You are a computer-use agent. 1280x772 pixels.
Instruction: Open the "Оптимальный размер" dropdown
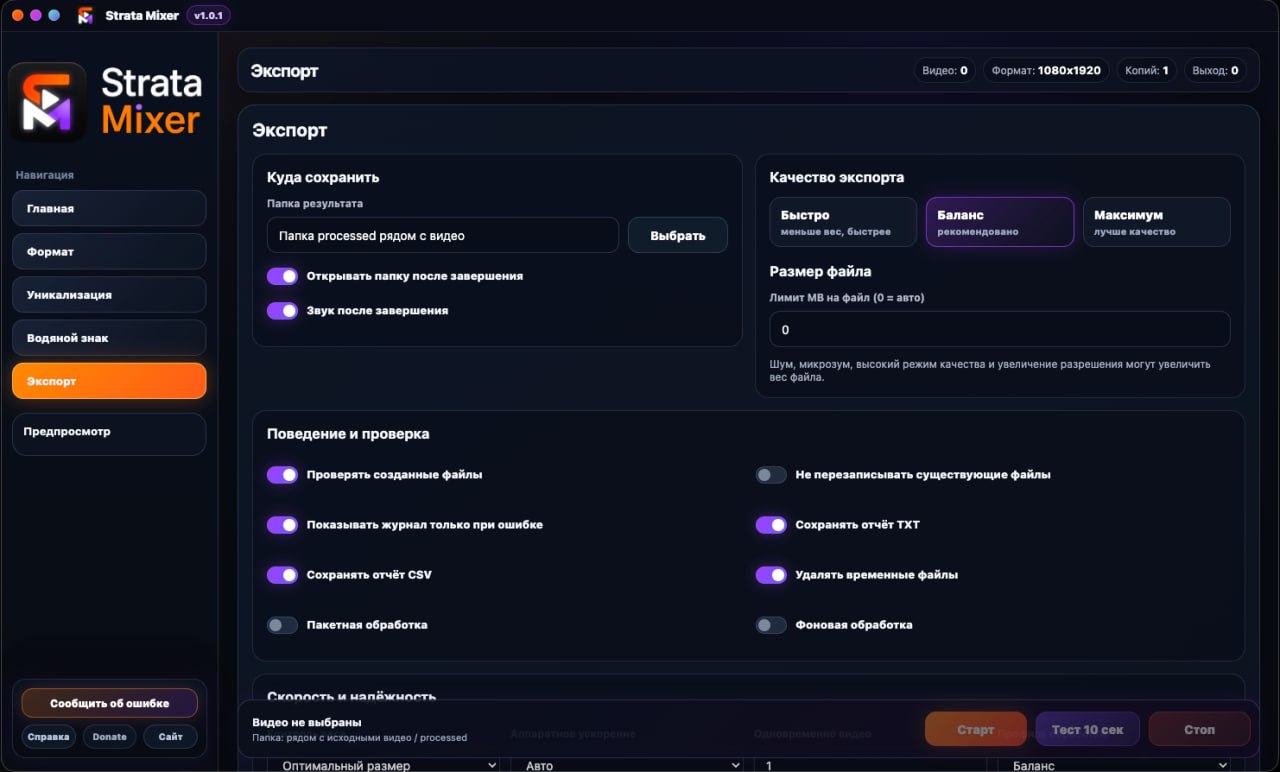(x=385, y=765)
